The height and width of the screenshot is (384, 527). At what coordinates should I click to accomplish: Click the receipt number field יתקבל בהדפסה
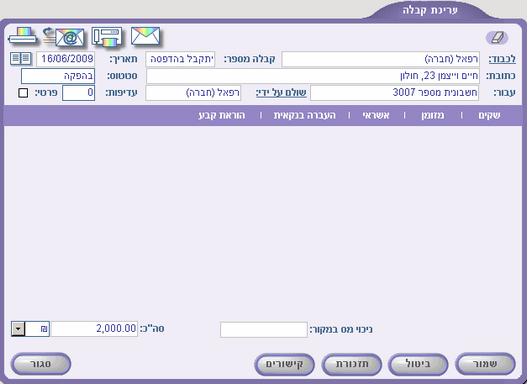[180, 59]
